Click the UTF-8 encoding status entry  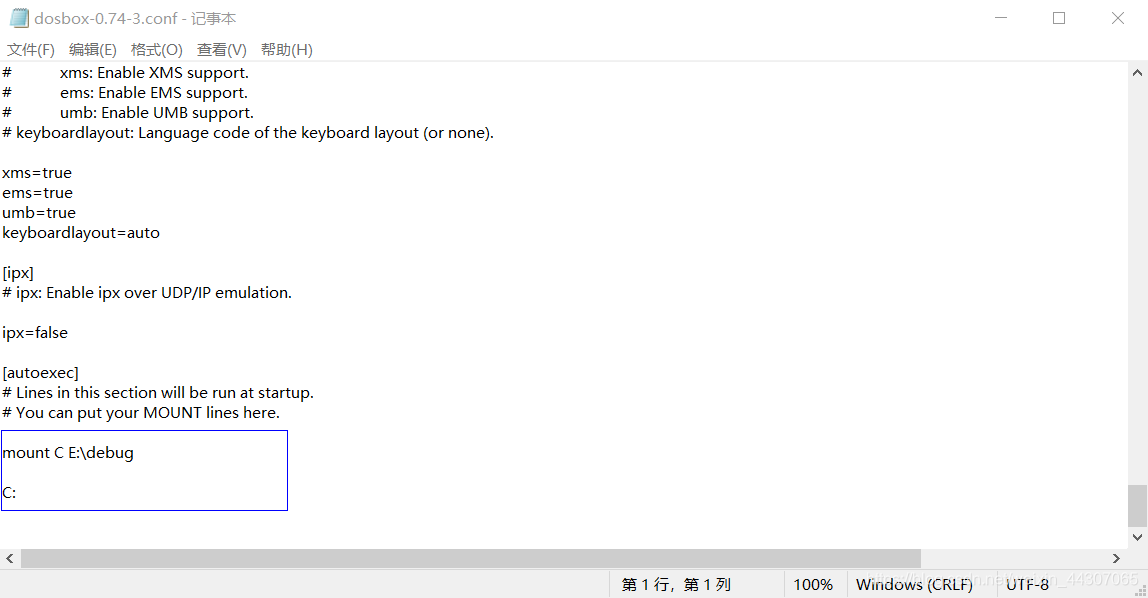coord(1027,584)
